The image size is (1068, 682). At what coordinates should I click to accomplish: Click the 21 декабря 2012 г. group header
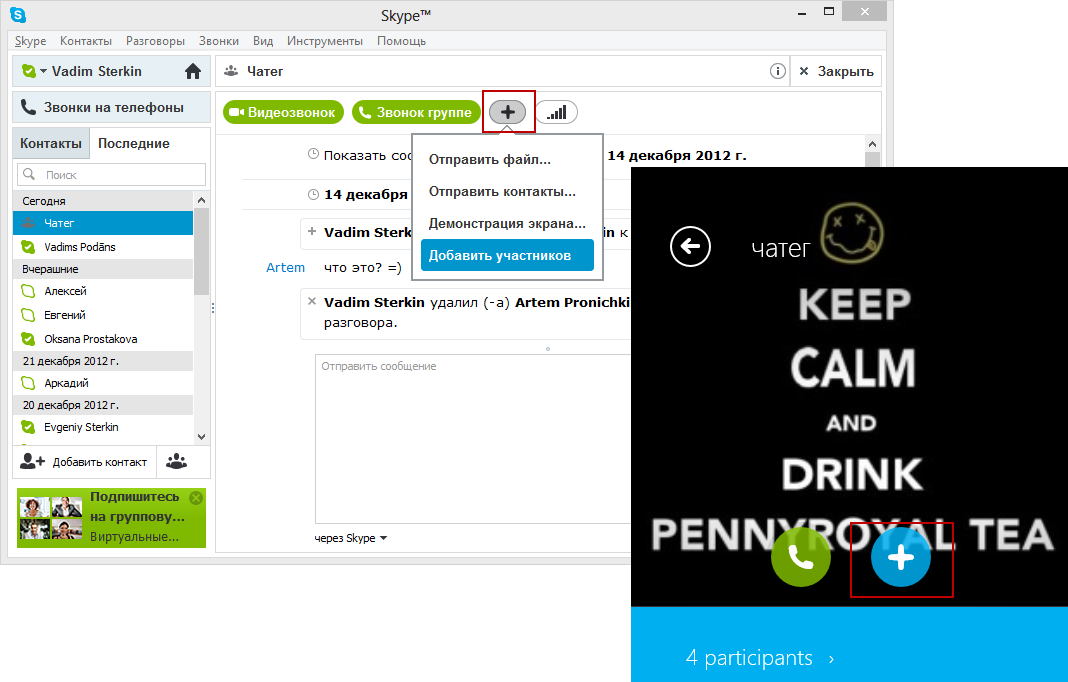tap(103, 361)
